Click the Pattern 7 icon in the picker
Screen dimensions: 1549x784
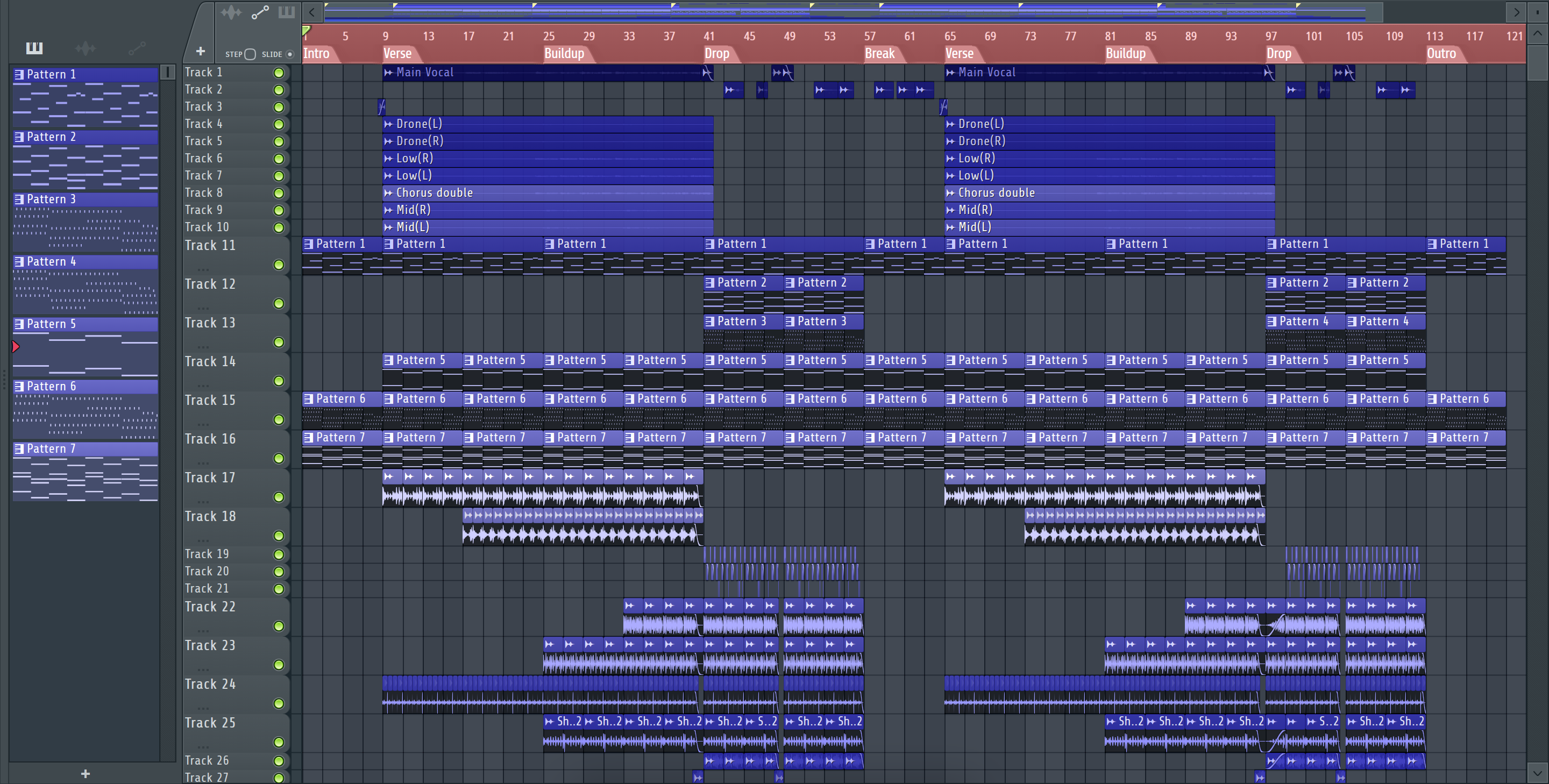click(x=19, y=448)
